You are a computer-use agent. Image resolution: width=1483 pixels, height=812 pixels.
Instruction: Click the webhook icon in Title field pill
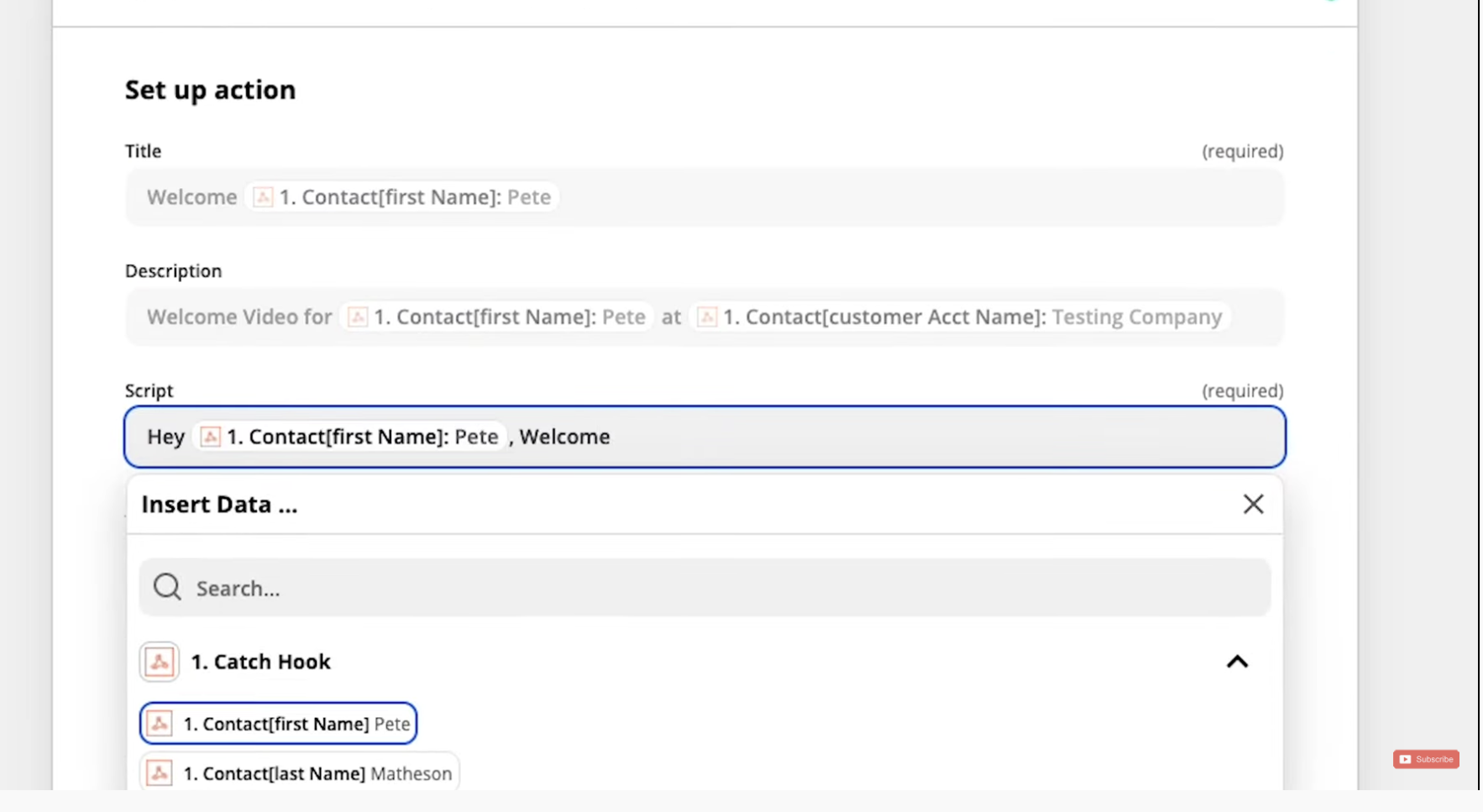click(263, 197)
